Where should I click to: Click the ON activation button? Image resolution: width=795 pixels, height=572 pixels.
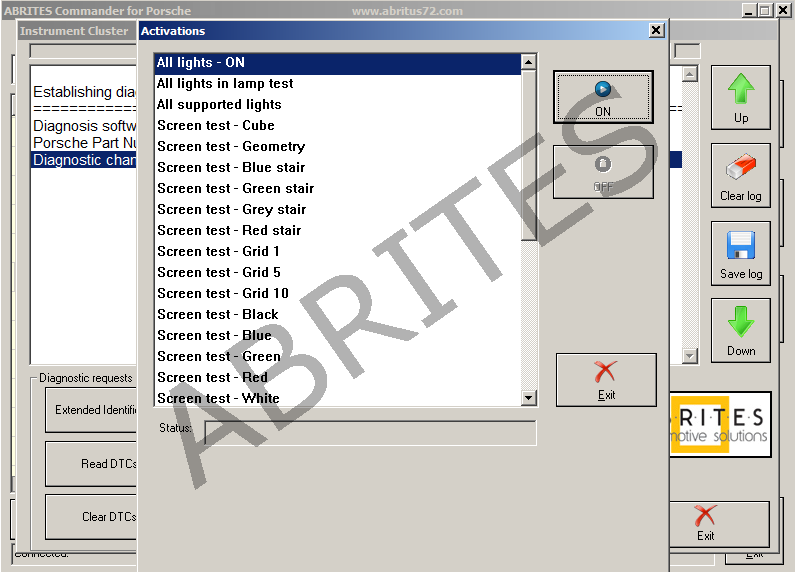[x=603, y=97]
